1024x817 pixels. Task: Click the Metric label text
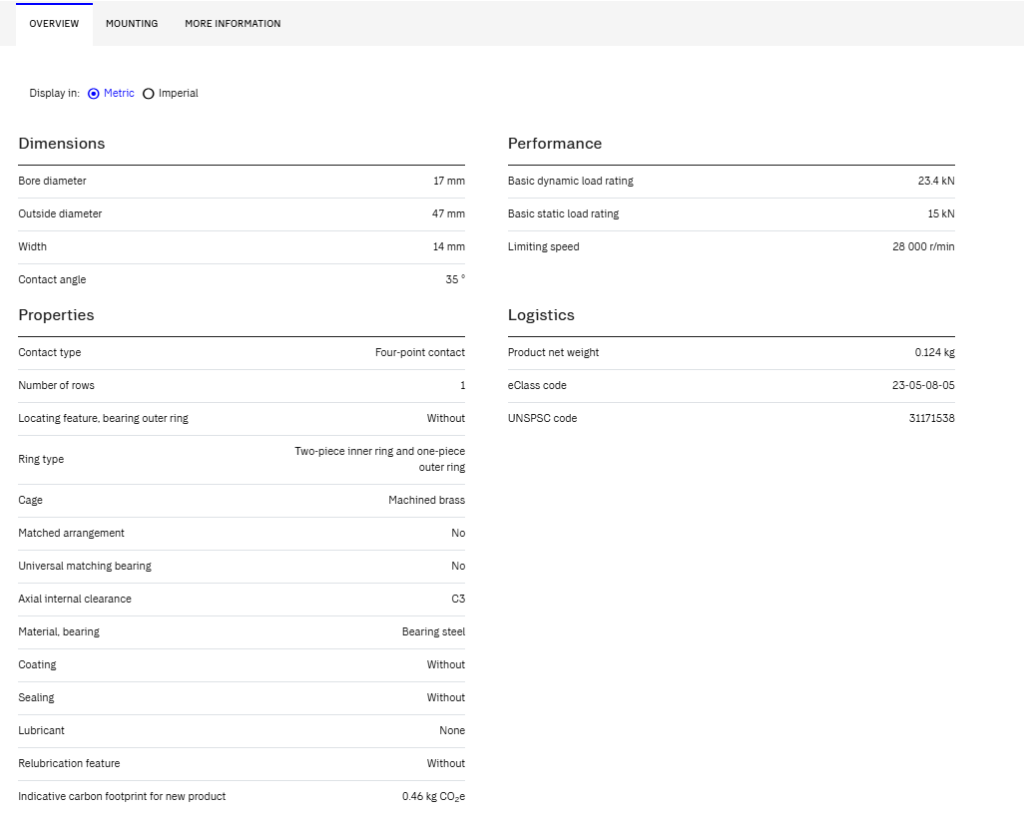tap(119, 93)
